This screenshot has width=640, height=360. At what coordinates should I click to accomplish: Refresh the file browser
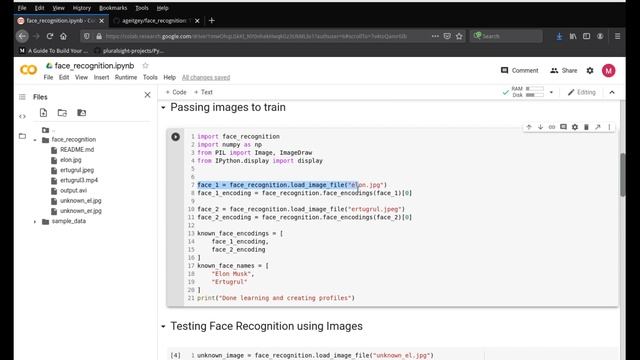click(x=62, y=113)
